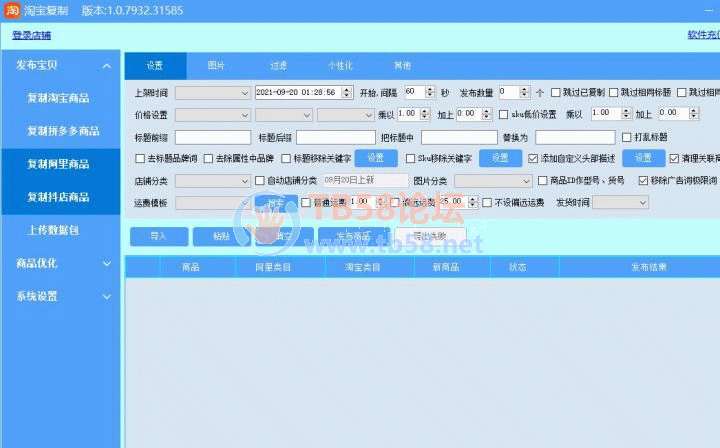Open 上传数据包 in the sidebar
Image resolution: width=720 pixels, height=448 pixels.
click(54, 230)
